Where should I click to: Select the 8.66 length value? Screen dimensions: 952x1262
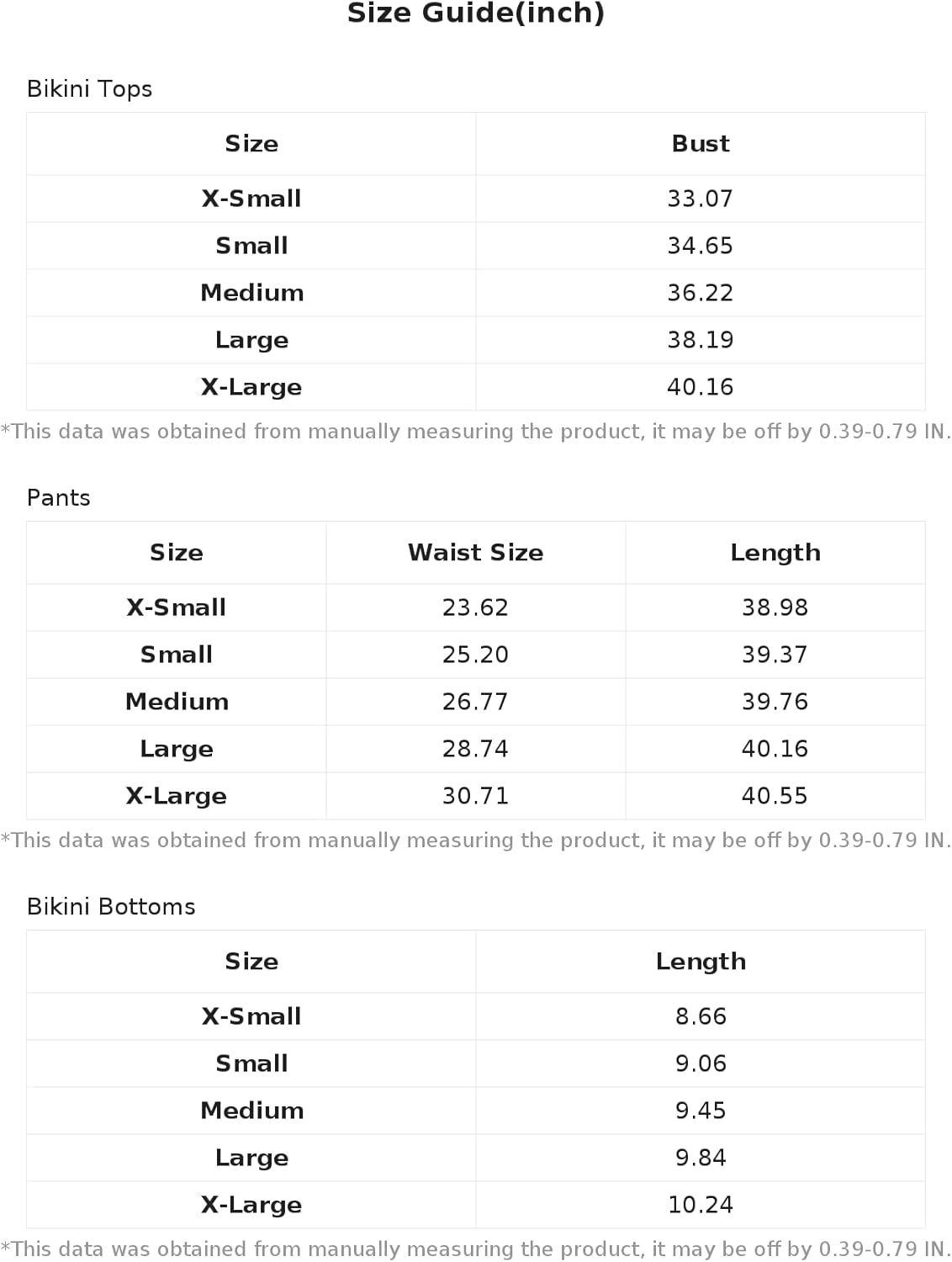pyautogui.click(x=700, y=1016)
